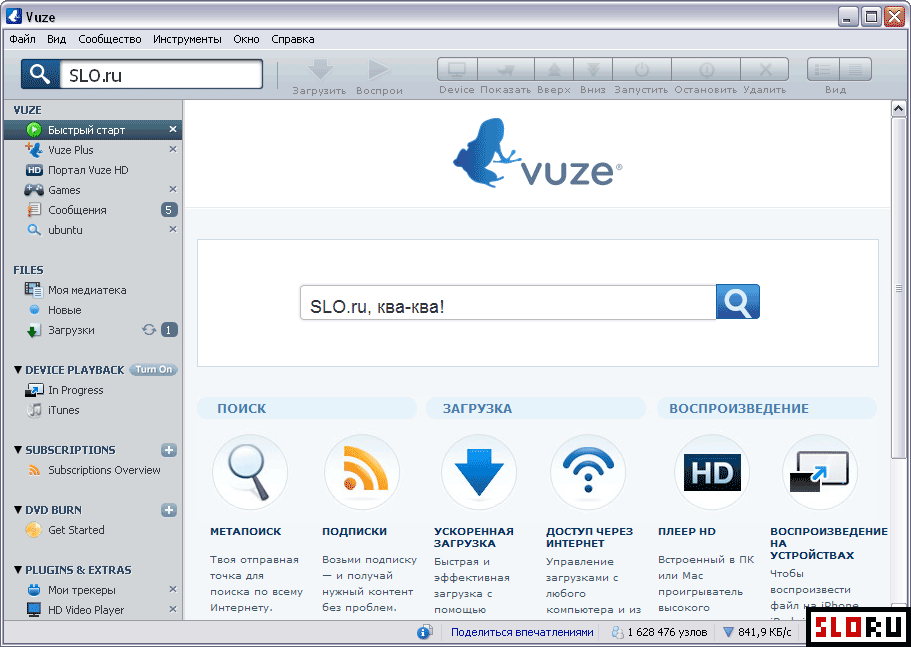The width and height of the screenshot is (911, 647).
Task: Click the Воспрои play toolbar icon
Action: (379, 70)
